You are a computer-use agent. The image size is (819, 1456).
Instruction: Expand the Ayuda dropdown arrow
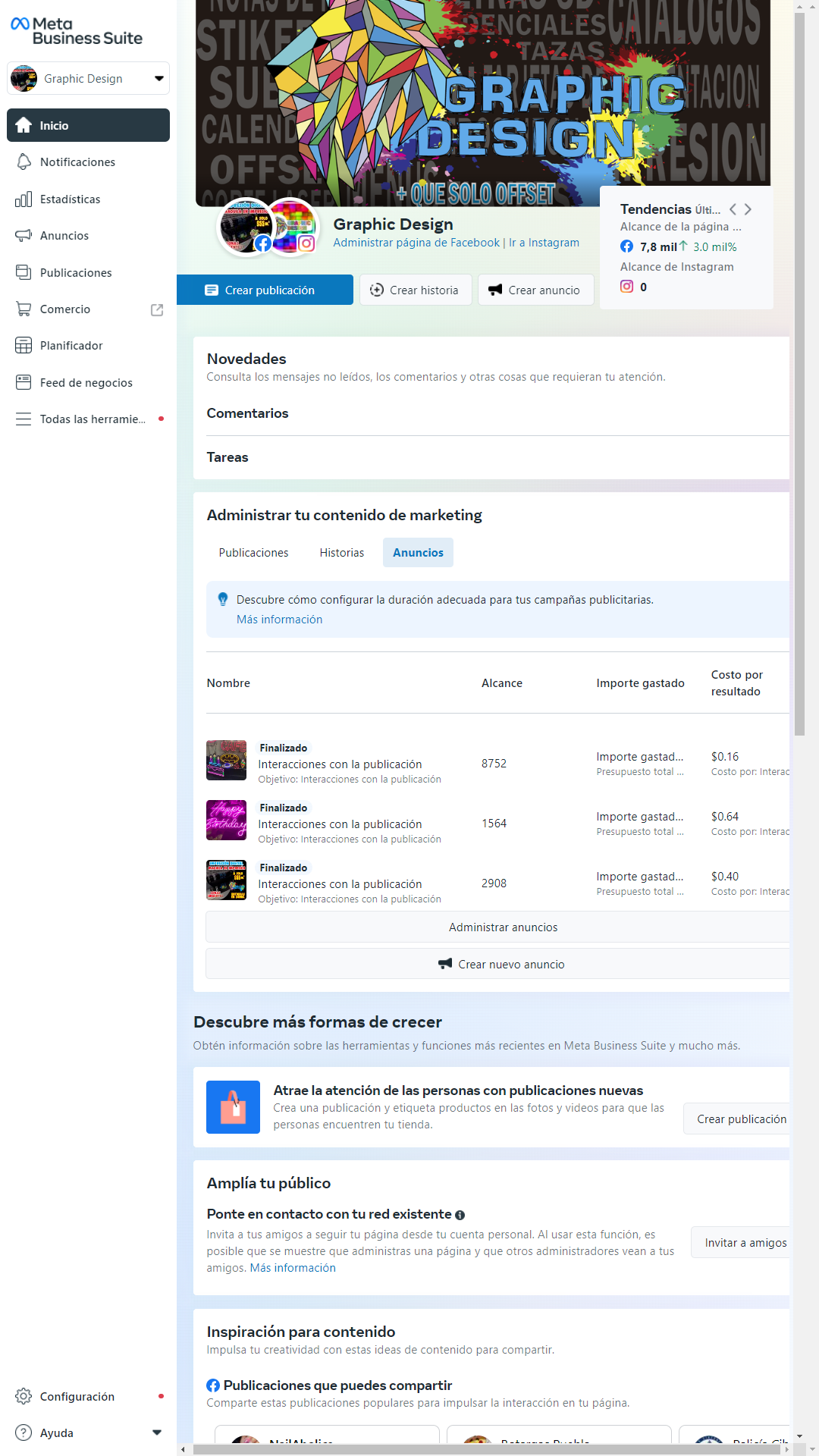coord(157,1432)
